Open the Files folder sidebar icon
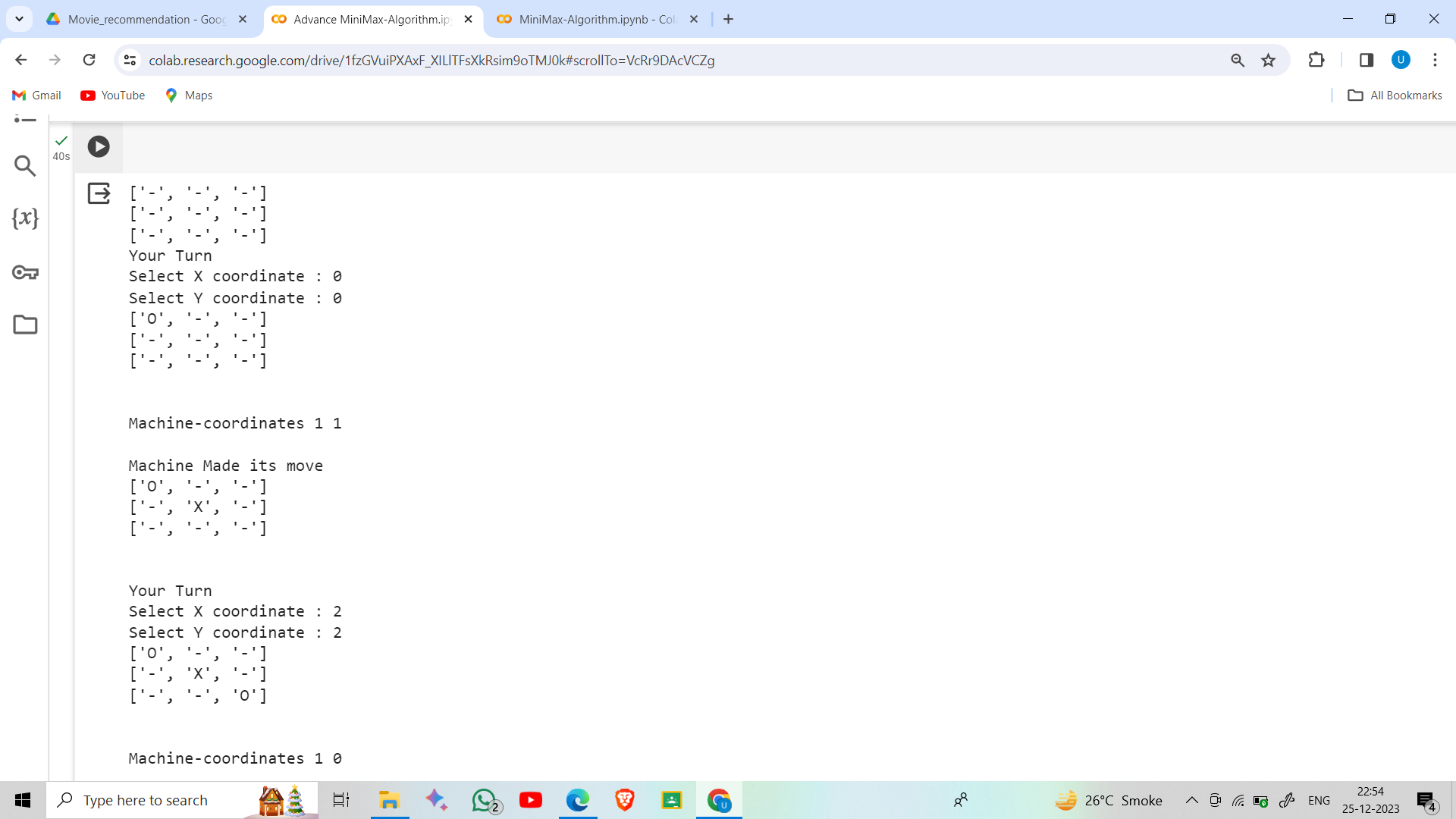 click(25, 325)
